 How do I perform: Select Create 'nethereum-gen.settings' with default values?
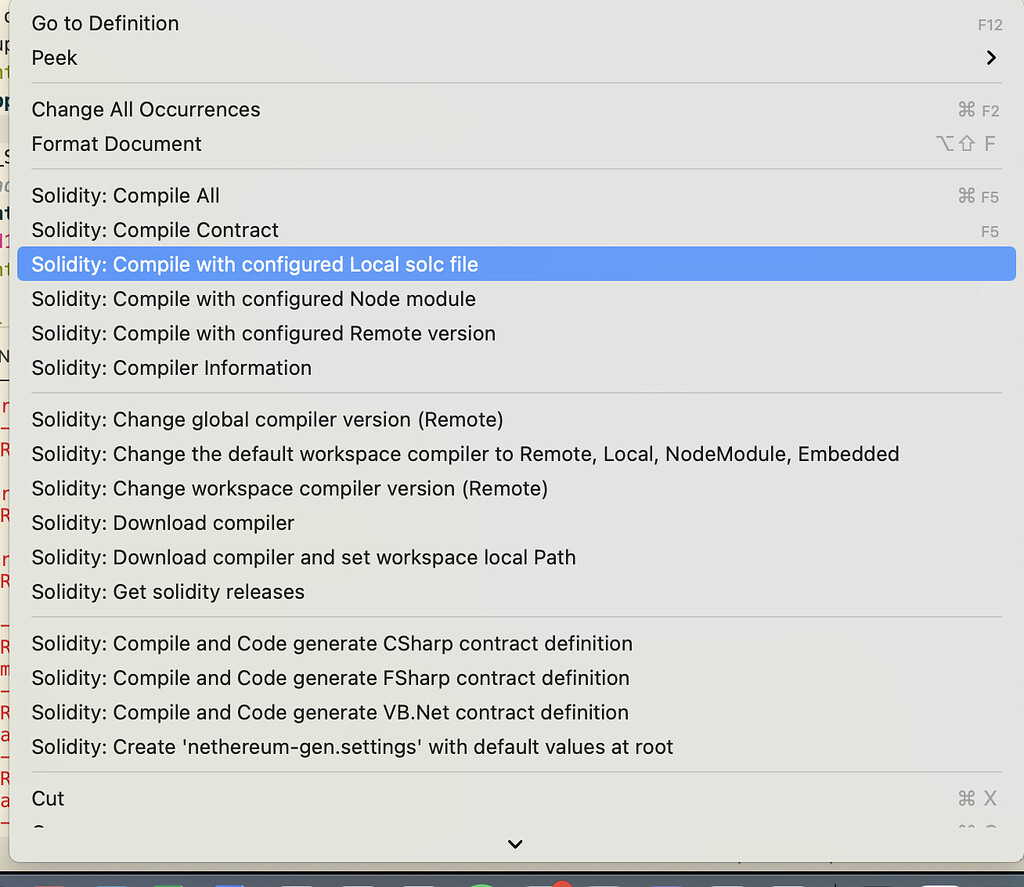tap(352, 746)
